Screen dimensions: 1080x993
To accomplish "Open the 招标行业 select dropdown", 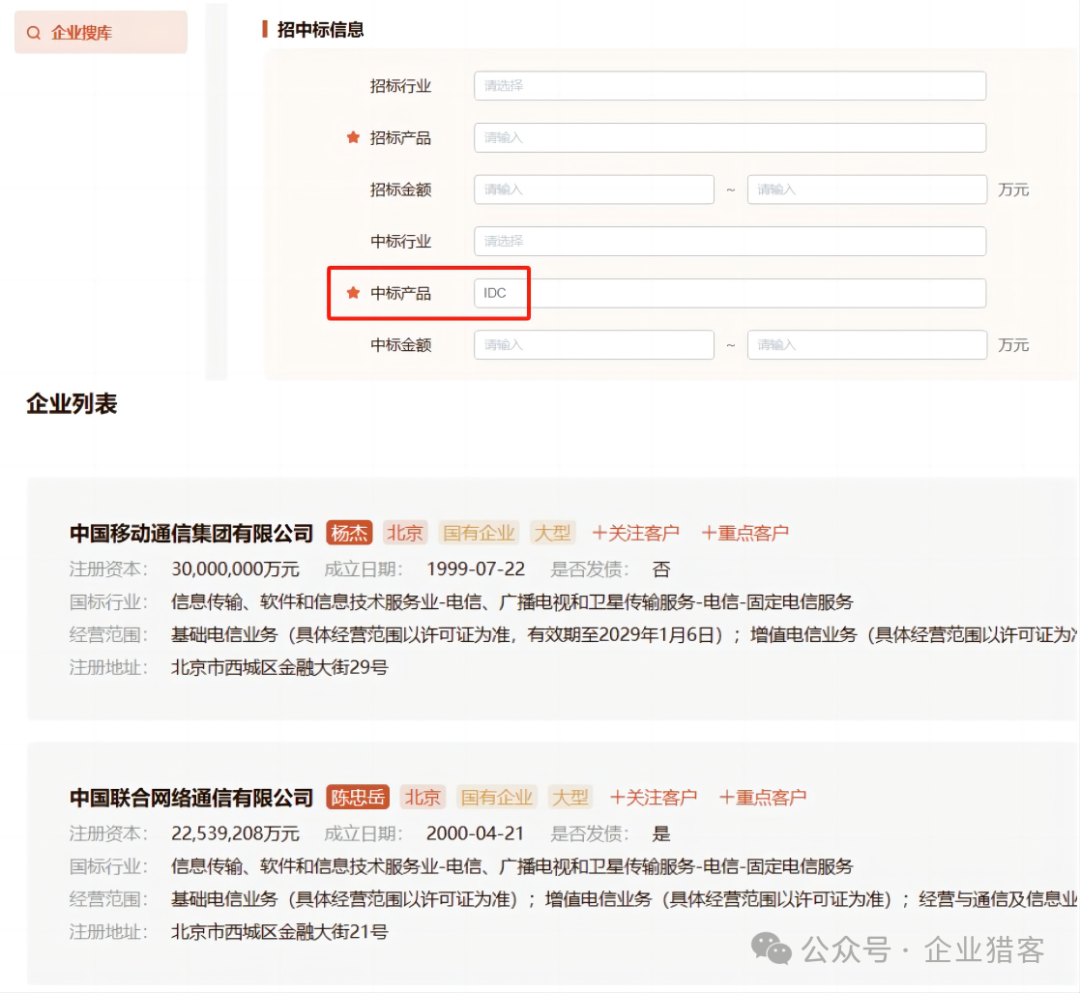I will point(729,86).
